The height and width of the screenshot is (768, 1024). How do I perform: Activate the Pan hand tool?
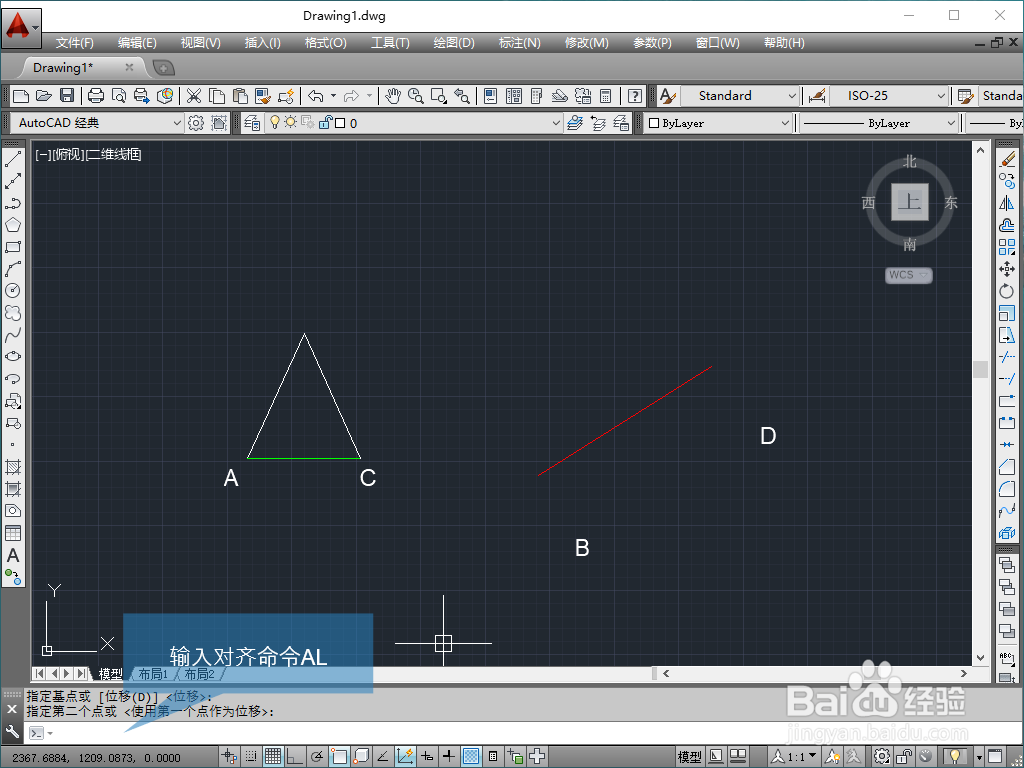[392, 96]
